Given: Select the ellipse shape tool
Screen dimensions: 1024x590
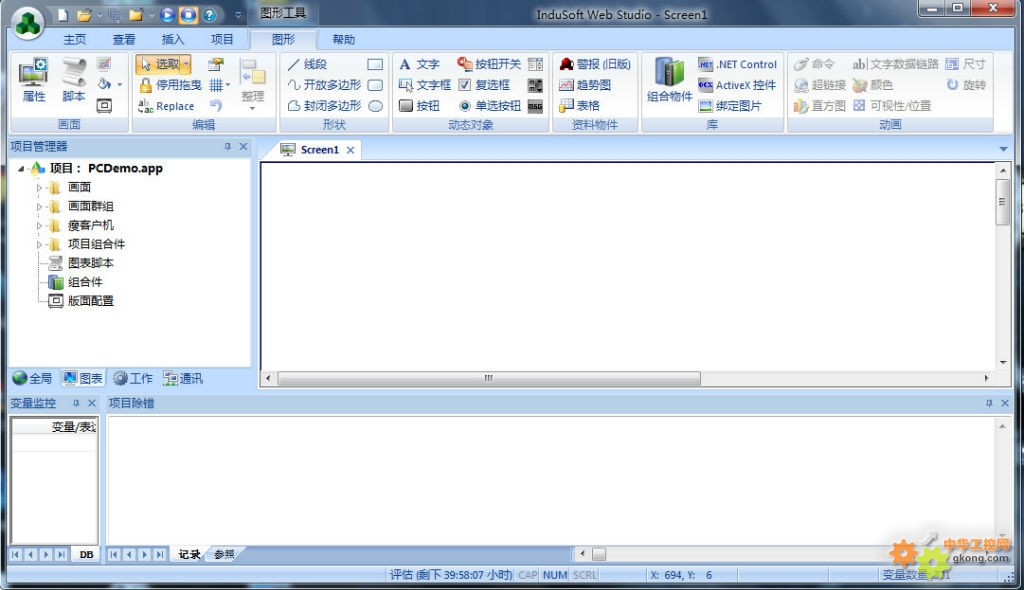Looking at the screenshot, I should click(x=375, y=106).
